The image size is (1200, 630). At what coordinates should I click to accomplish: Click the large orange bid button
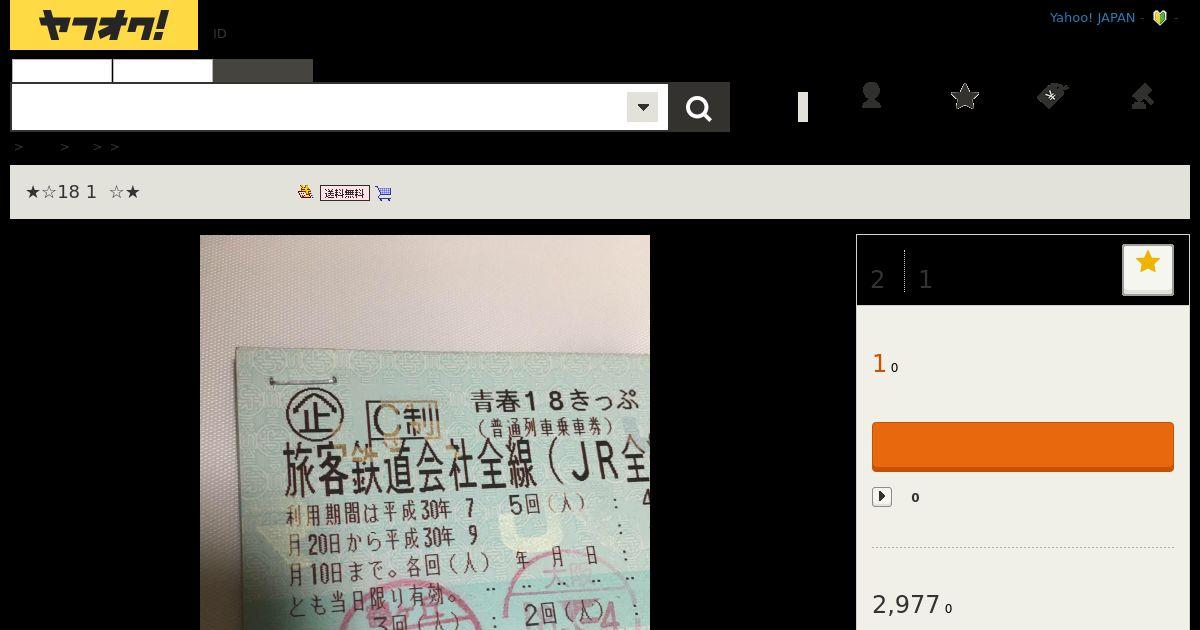(x=1023, y=447)
